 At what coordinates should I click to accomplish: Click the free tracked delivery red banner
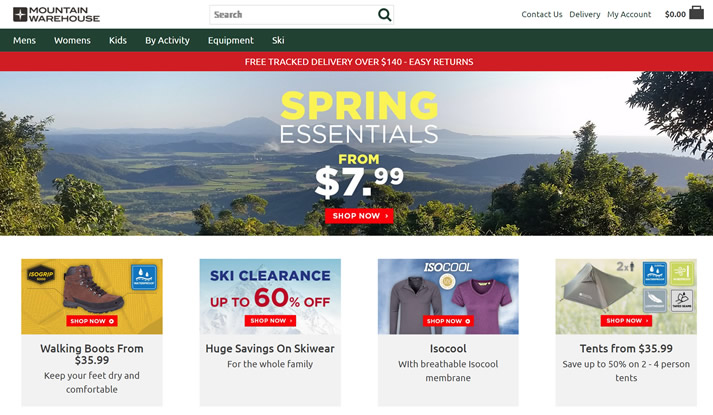point(357,62)
